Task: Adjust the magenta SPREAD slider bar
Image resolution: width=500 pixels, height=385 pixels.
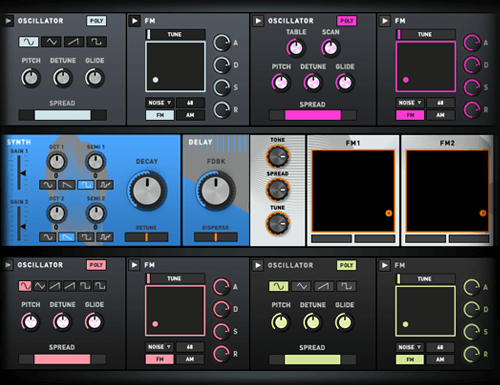Action: [x=313, y=115]
